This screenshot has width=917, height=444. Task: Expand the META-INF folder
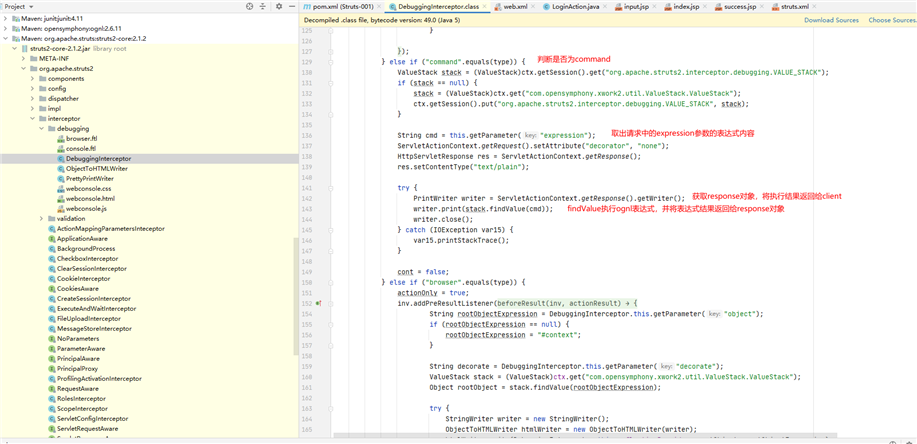coord(24,58)
